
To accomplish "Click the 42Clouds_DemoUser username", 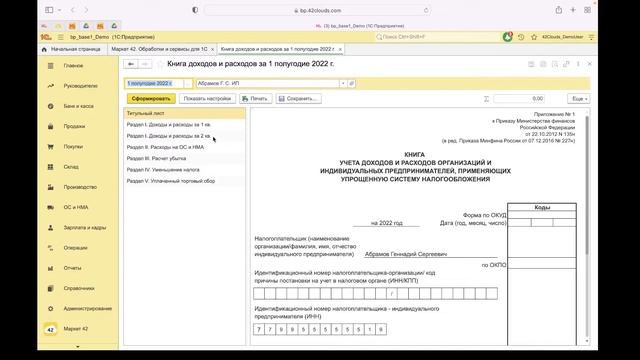I will tap(562, 37).
